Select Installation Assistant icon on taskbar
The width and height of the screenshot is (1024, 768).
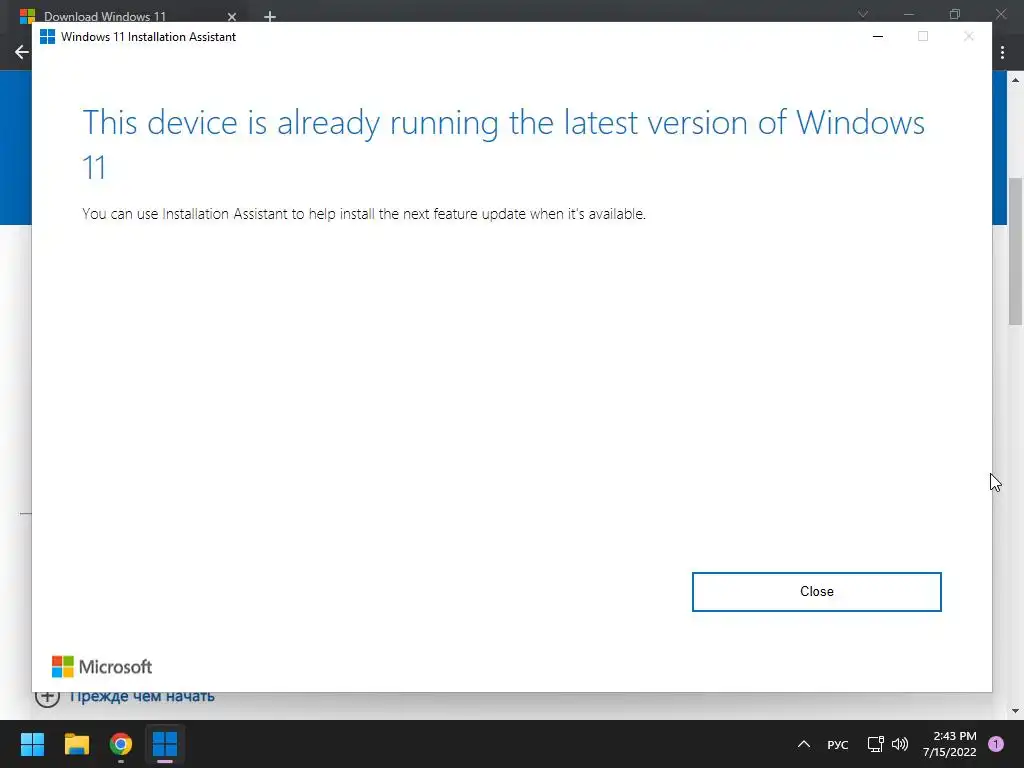click(x=165, y=744)
